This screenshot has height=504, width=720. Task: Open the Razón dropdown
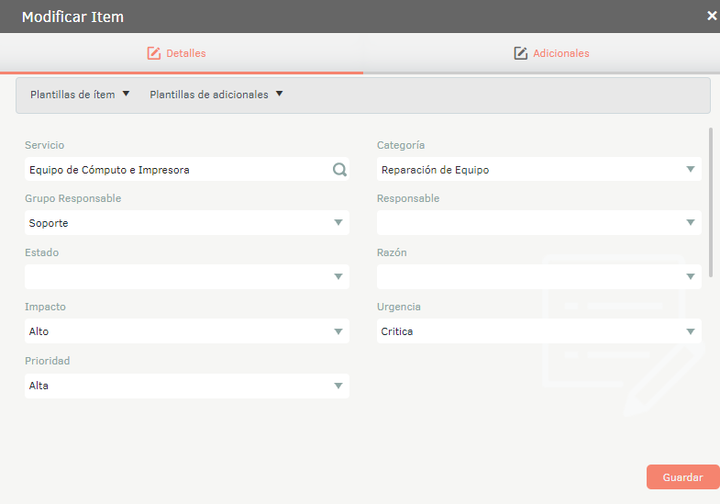pos(539,277)
